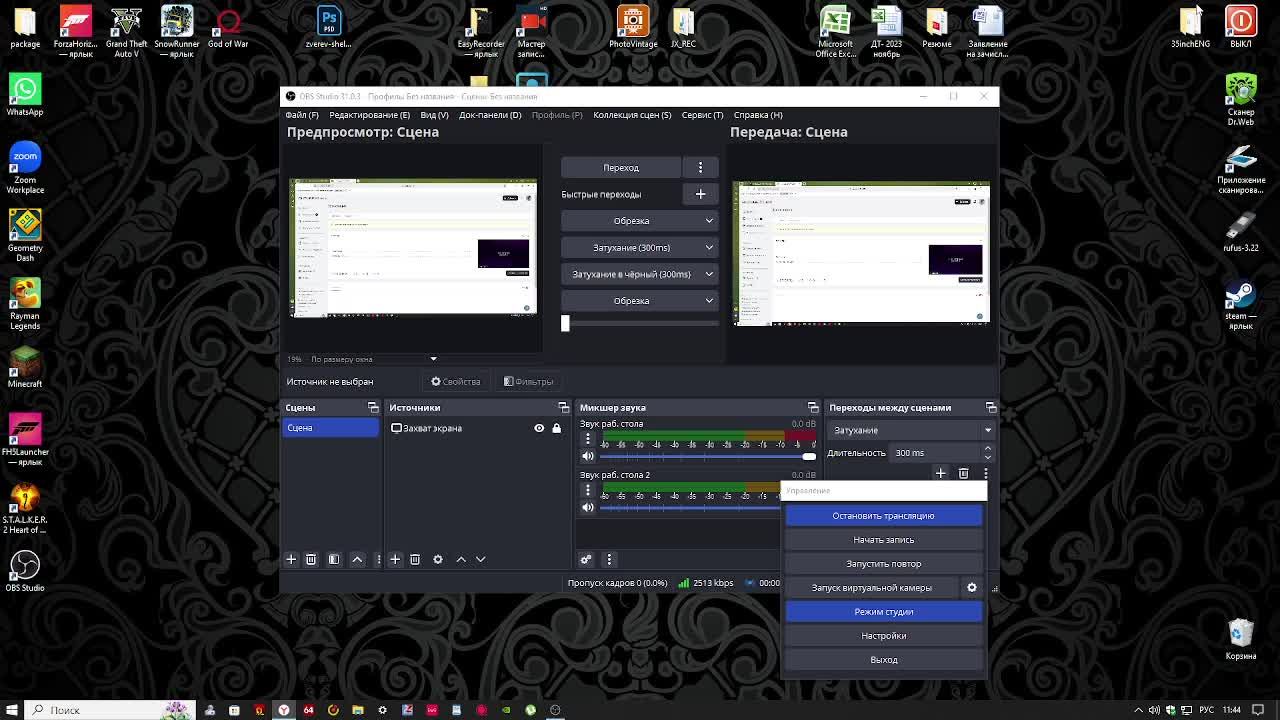
Task: Add a new source with plus icon
Action: (x=395, y=559)
